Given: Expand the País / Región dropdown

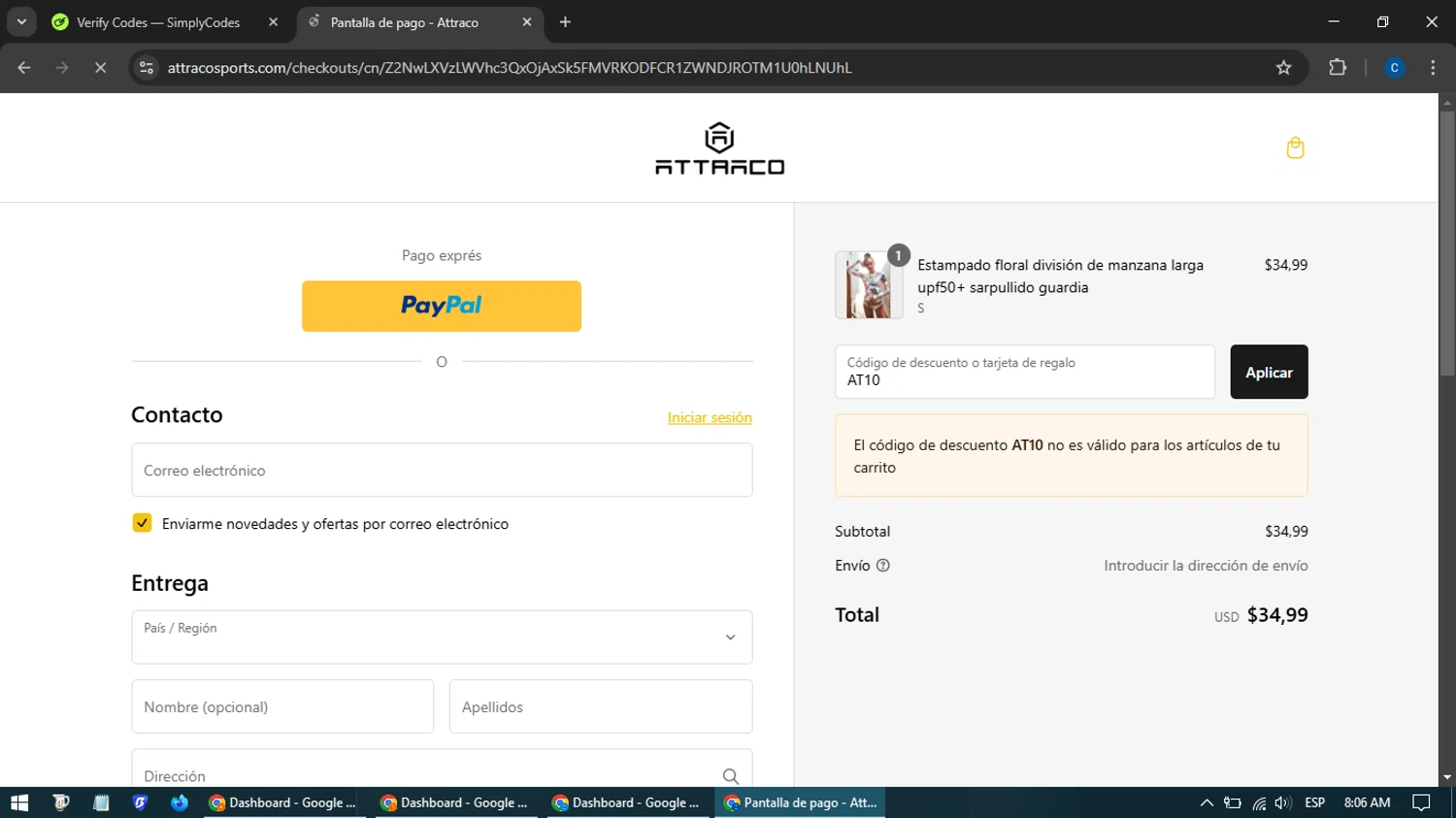Looking at the screenshot, I should [x=442, y=637].
